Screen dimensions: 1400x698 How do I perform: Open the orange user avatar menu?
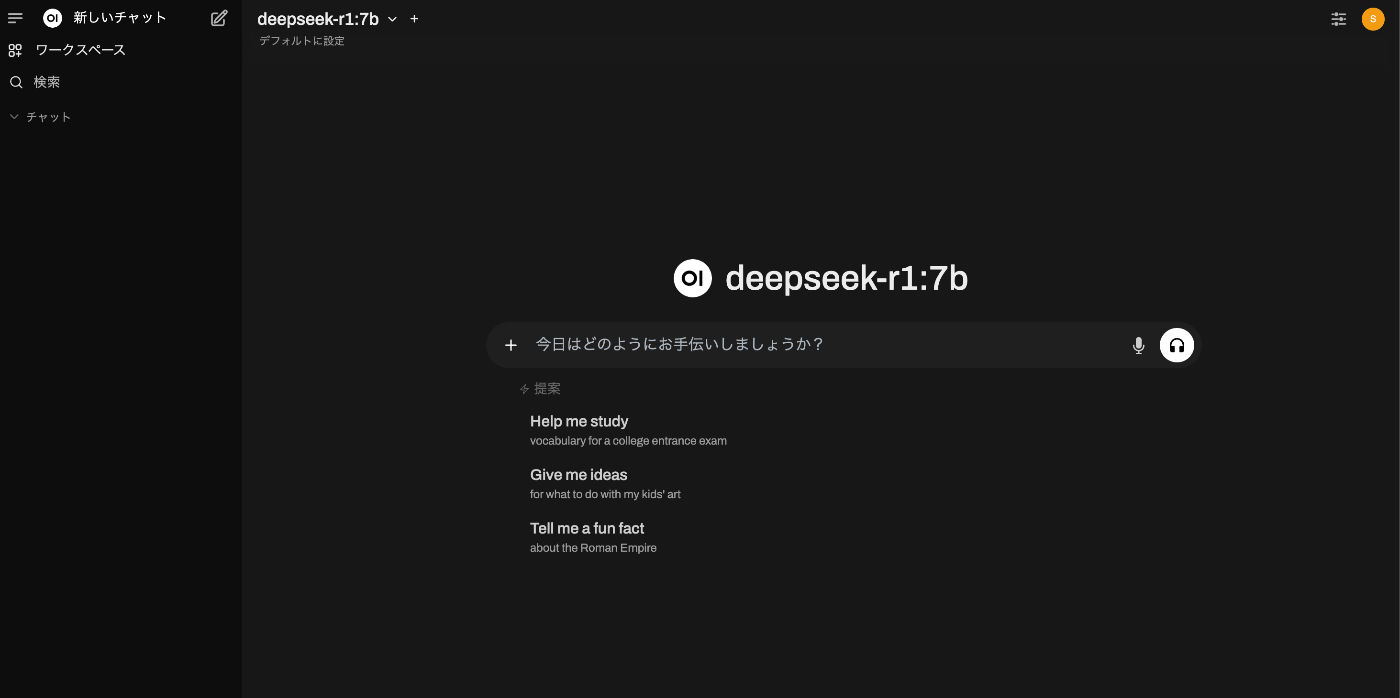[x=1373, y=19]
